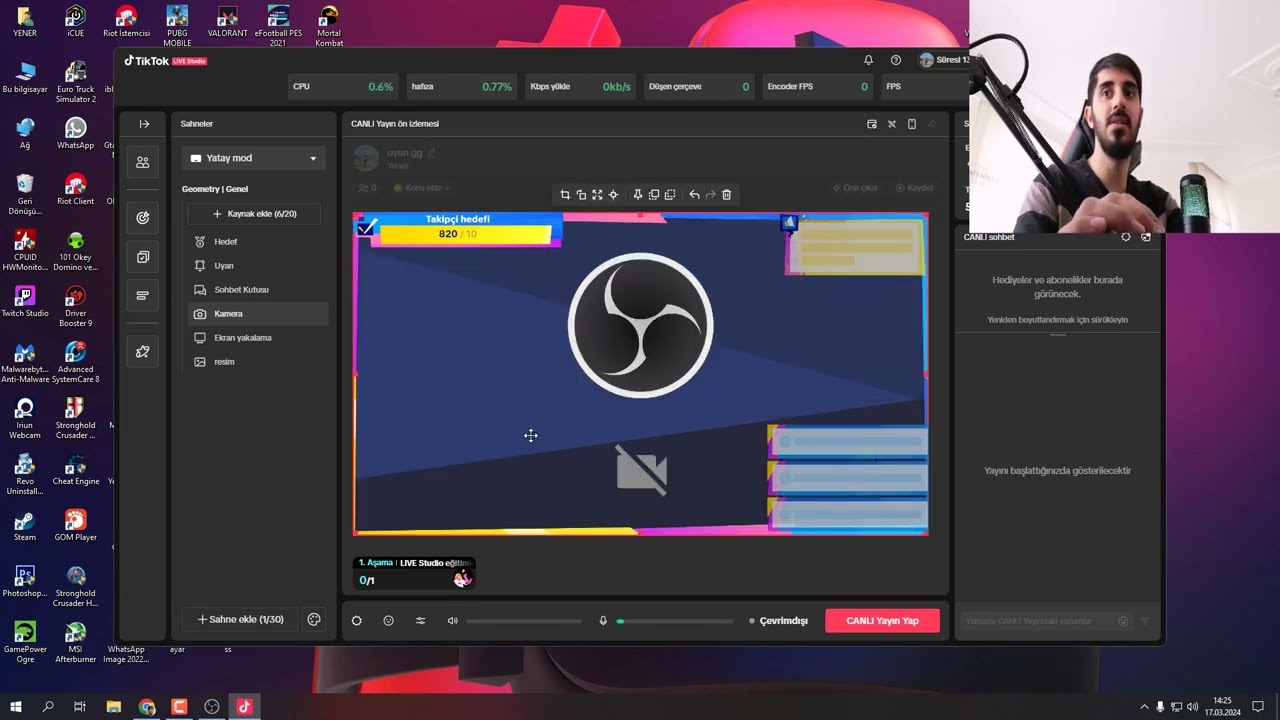Viewport: 1280px width, 720px height.
Task: Delete selected source with trash icon
Action: click(x=727, y=195)
